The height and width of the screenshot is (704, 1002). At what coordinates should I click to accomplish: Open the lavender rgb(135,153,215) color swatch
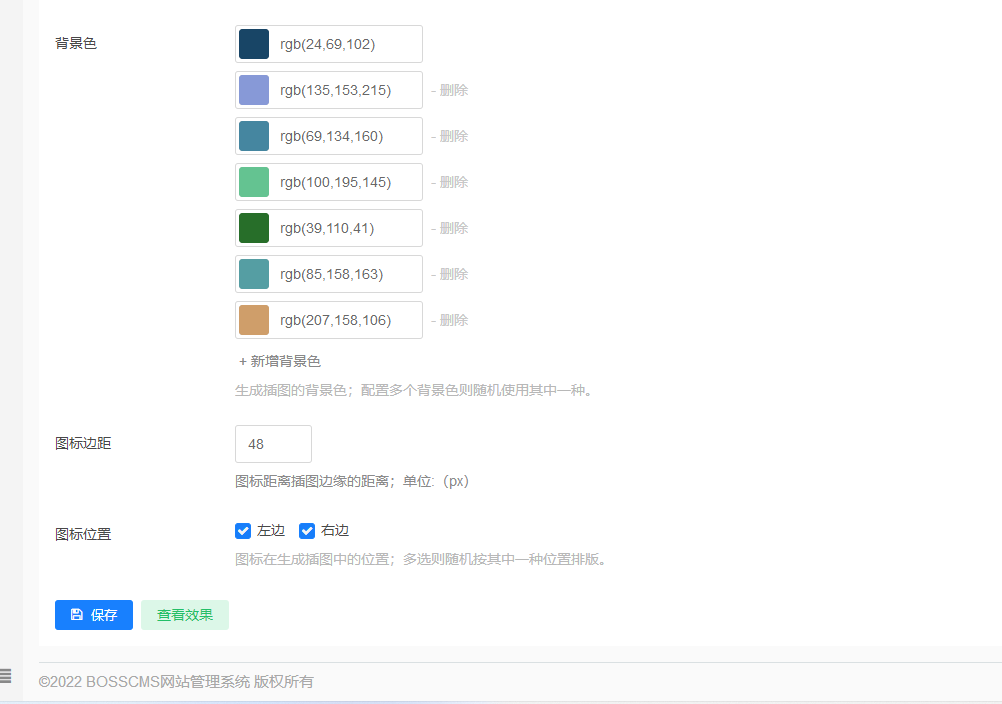254,90
